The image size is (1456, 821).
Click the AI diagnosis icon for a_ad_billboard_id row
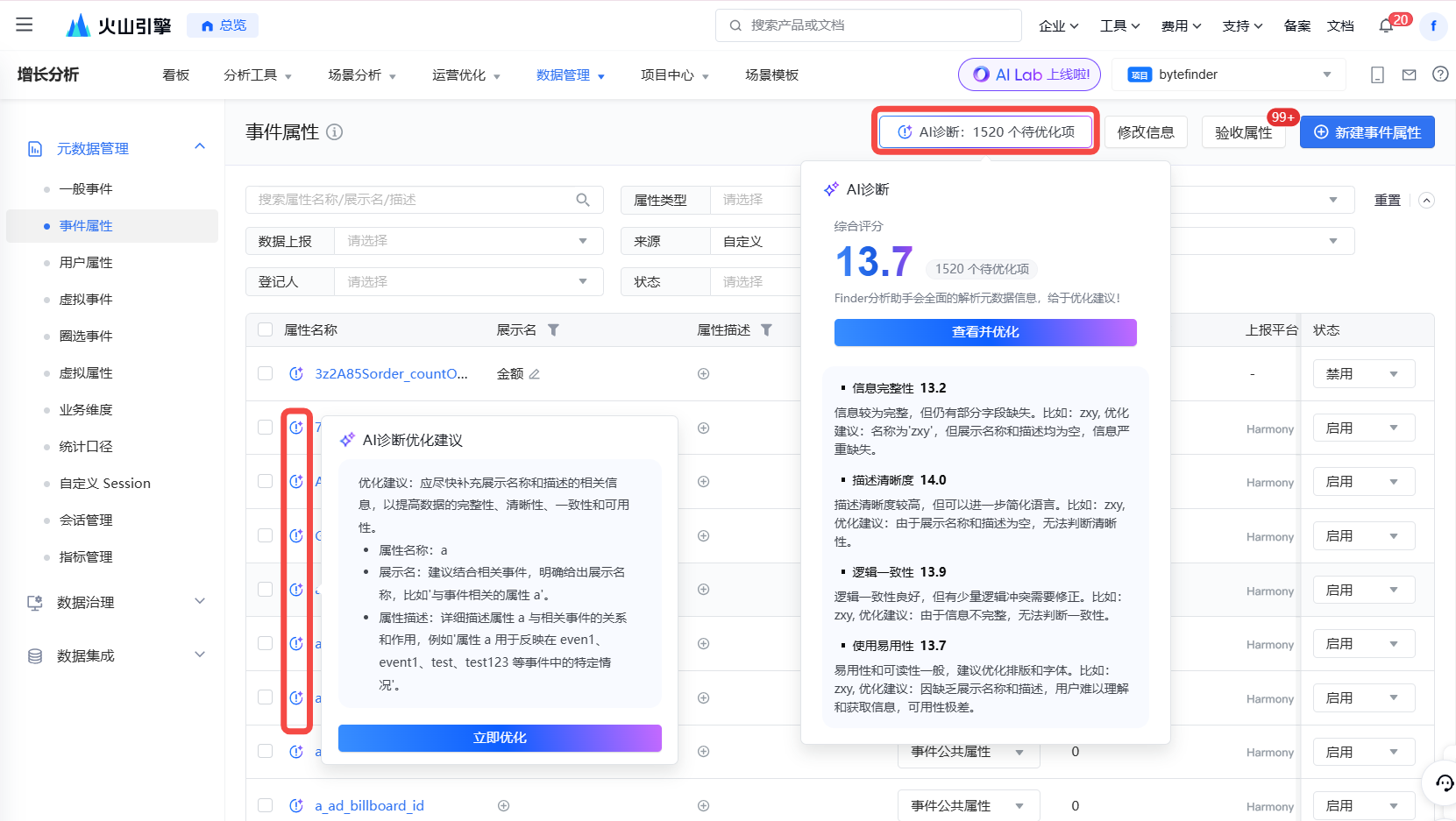pyautogui.click(x=296, y=806)
